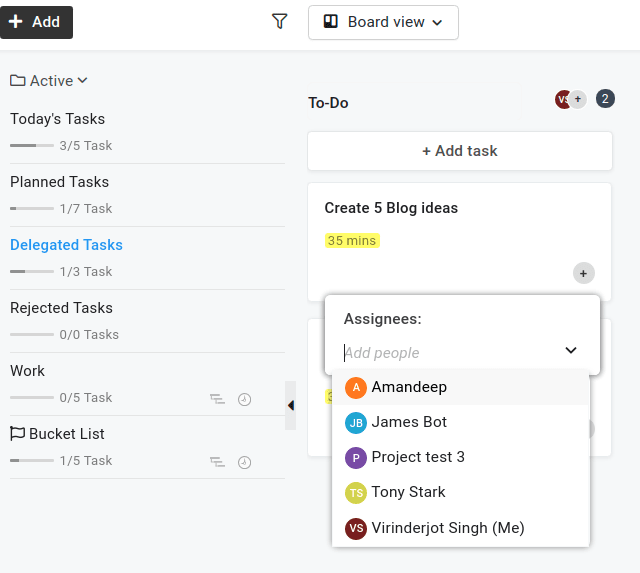This screenshot has width=640, height=573.
Task: Click the Work list timeline icon
Action: (217, 399)
